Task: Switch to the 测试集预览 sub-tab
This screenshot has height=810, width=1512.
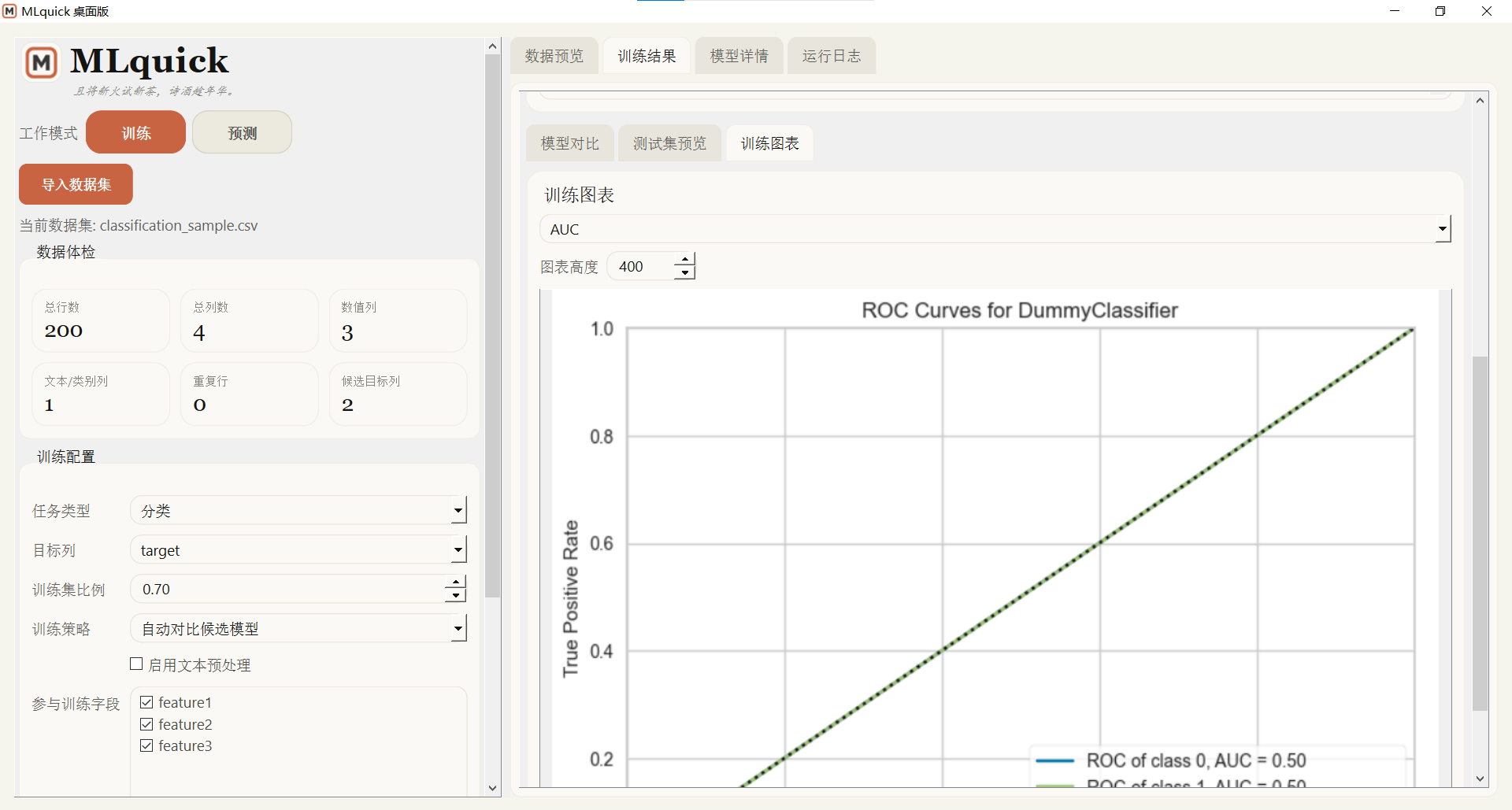Action: [670, 143]
